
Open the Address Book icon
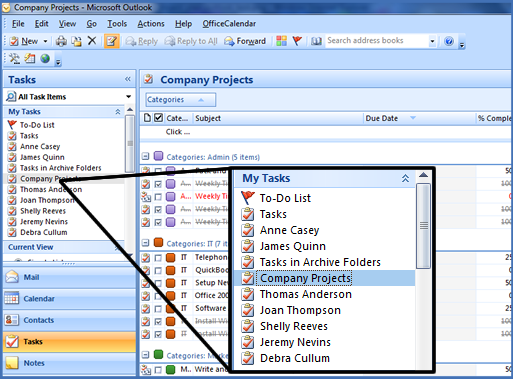pyautogui.click(x=316, y=41)
